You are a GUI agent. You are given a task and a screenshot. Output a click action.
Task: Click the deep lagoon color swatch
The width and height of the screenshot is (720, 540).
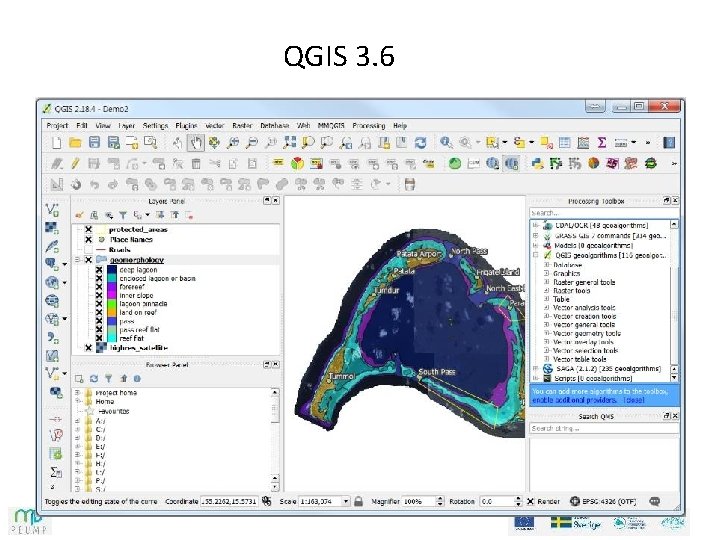point(112,270)
